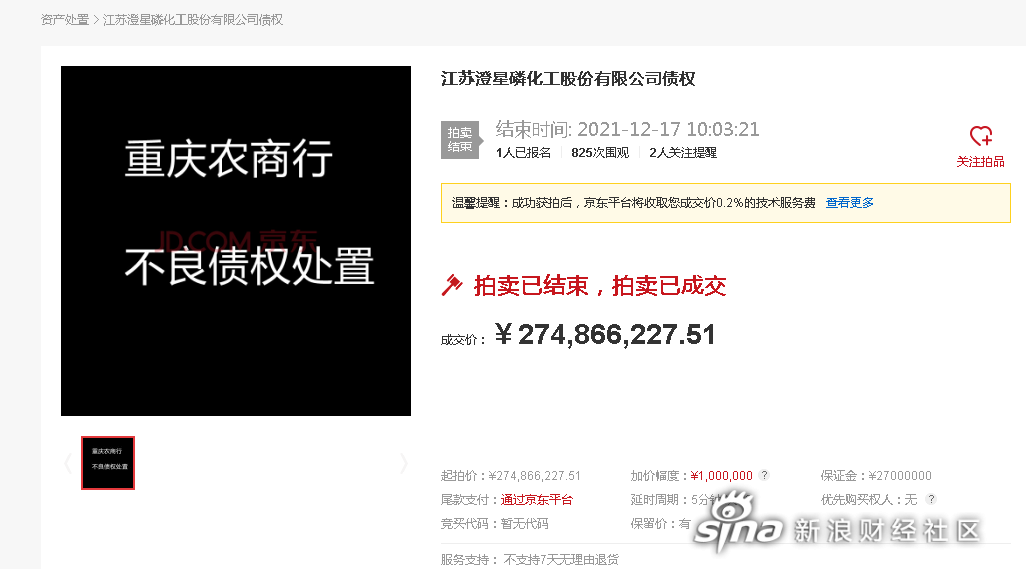
Task: Click the 竞买代码：暂无代码 entry
Action: [495, 524]
